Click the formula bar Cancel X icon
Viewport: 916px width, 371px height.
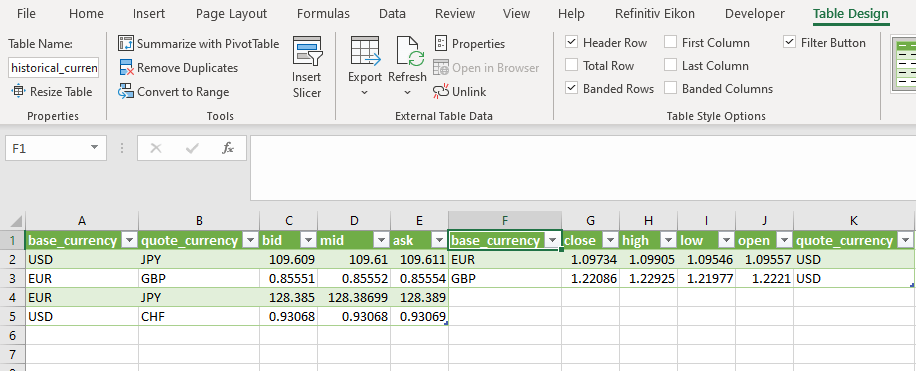coord(155,148)
